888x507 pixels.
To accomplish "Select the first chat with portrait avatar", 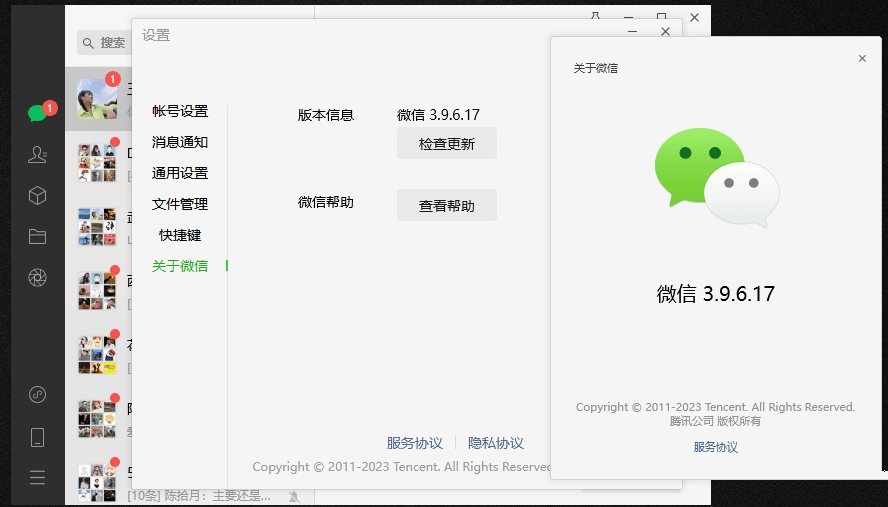I will 98,99.
